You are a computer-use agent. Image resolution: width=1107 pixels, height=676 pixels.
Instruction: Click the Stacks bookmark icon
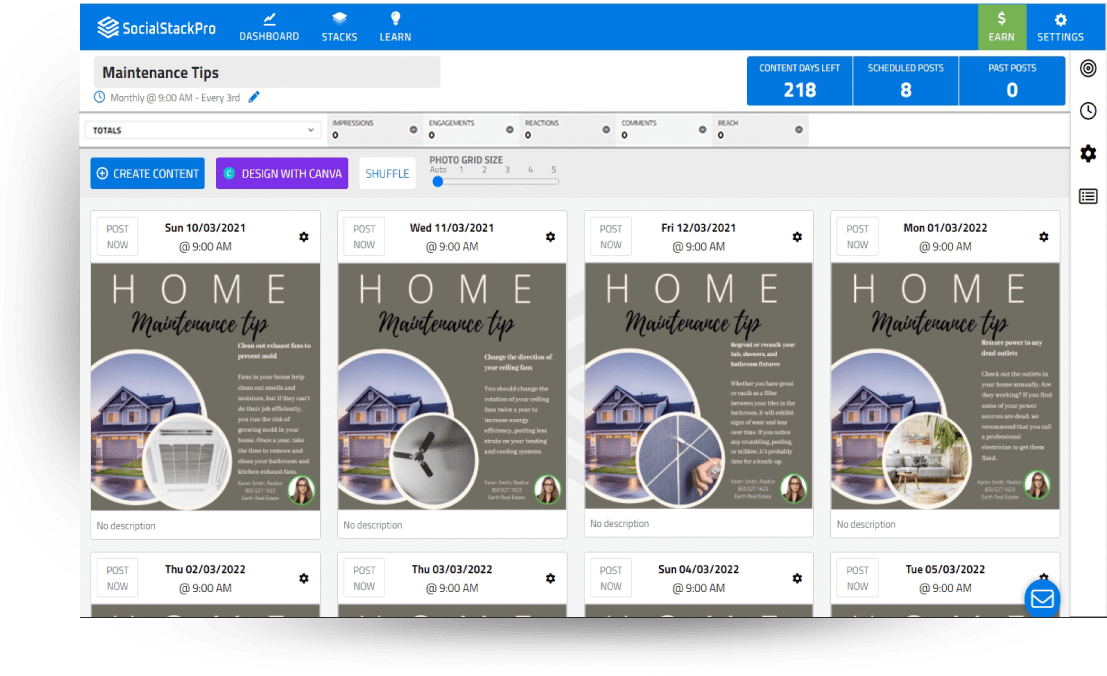[x=339, y=17]
